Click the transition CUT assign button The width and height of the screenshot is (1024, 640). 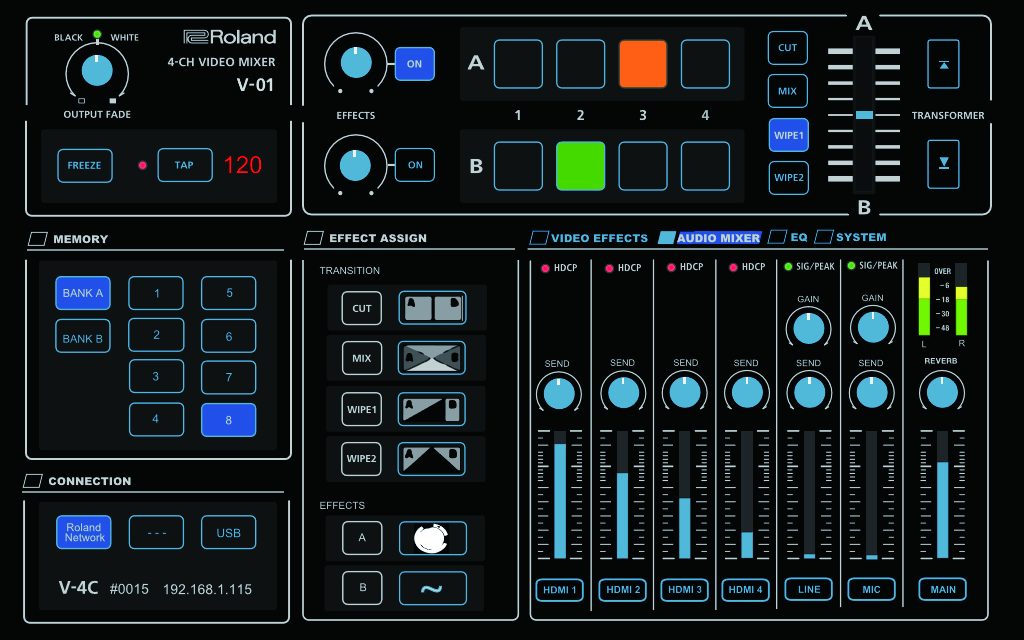point(362,308)
